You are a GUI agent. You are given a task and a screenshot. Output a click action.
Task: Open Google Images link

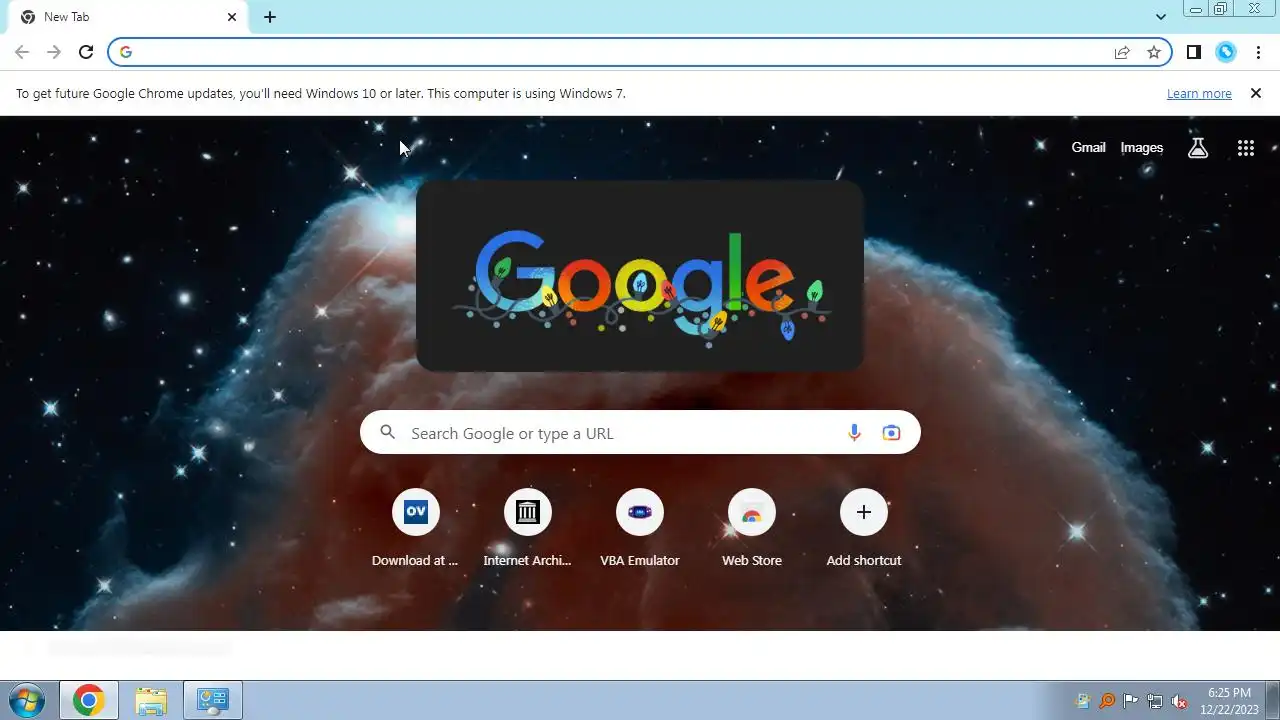click(1141, 148)
